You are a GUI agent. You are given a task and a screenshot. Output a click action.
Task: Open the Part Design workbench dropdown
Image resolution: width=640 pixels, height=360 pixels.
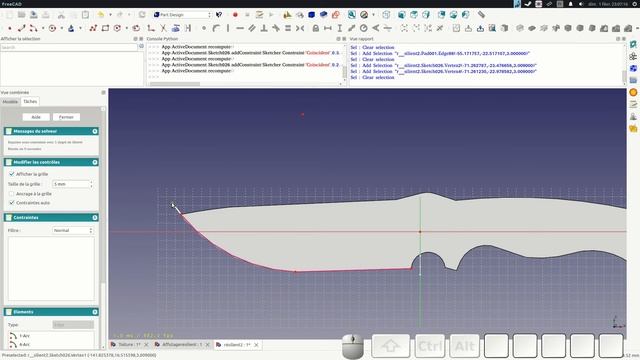182,15
